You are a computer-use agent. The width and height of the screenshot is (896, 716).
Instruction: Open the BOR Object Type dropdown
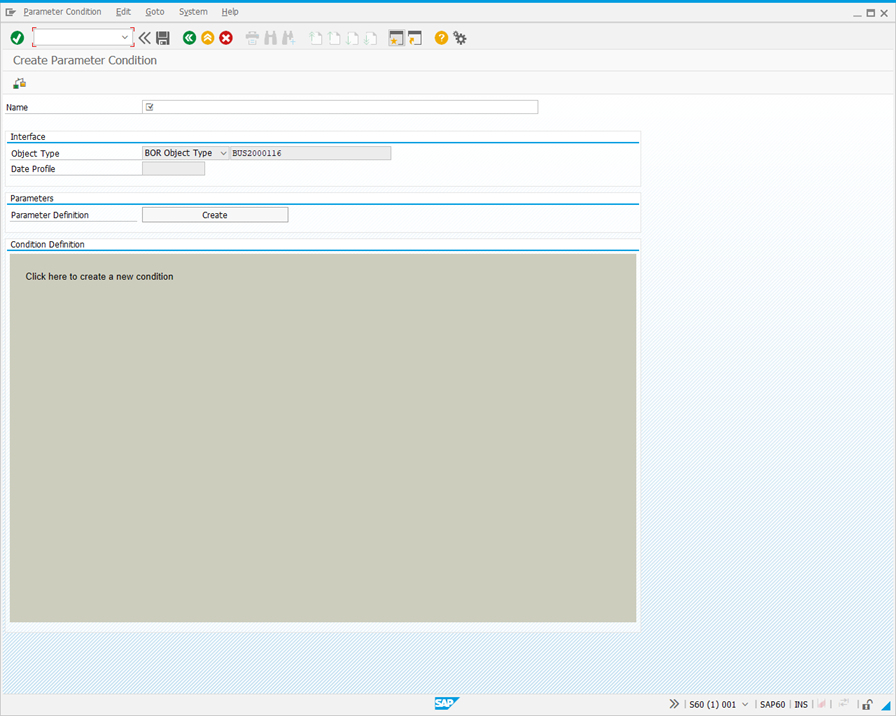(224, 152)
